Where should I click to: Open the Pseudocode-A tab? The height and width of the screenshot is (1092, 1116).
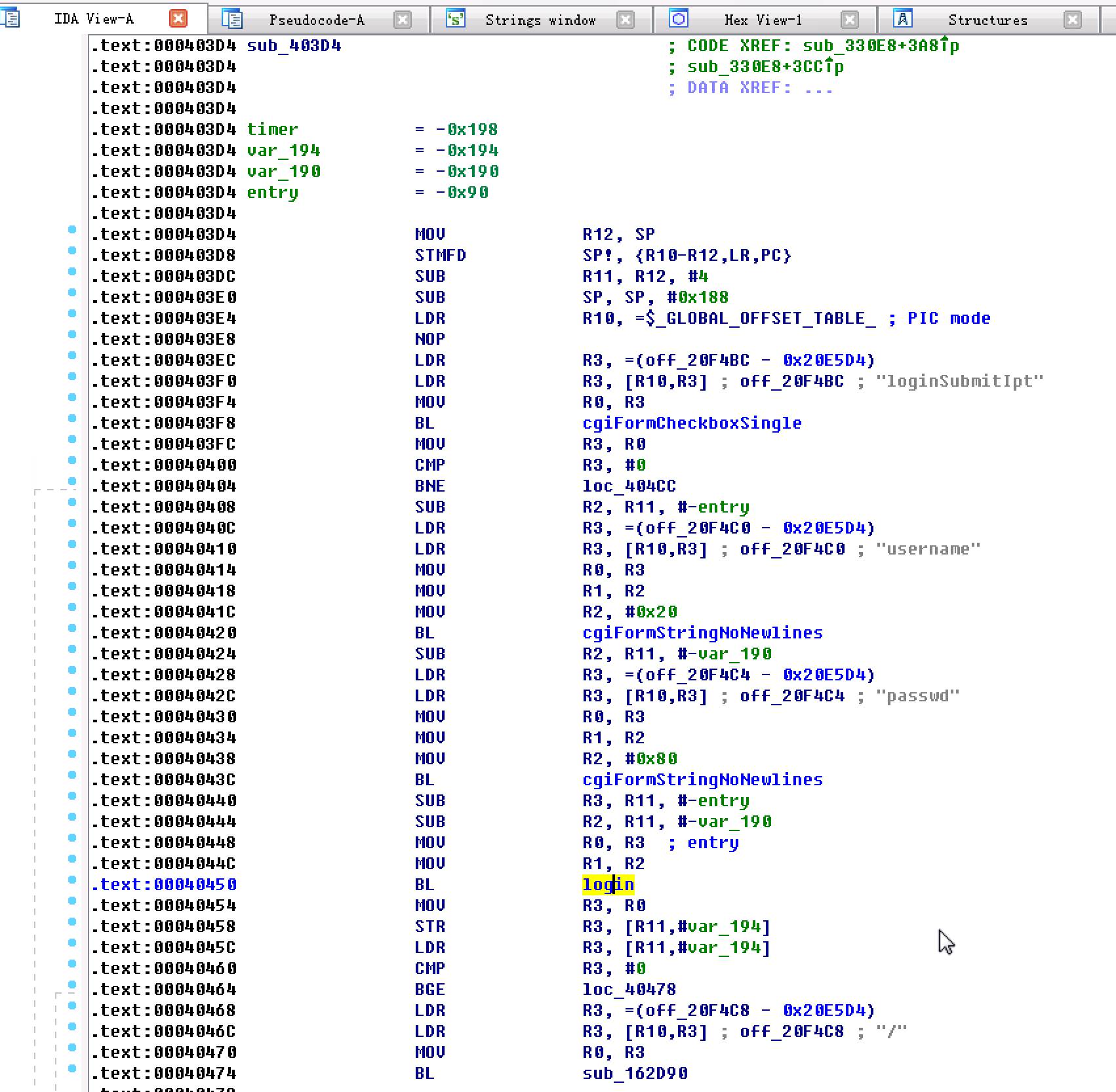tap(317, 20)
